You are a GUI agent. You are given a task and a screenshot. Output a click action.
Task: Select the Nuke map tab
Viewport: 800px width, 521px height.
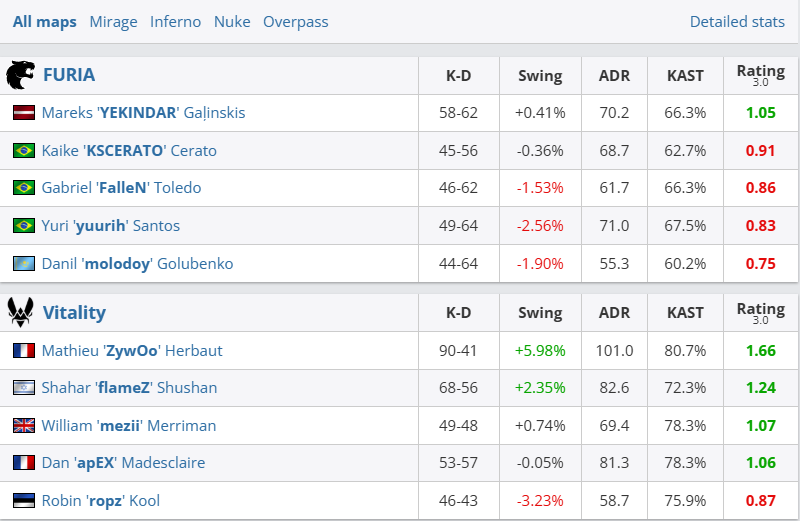coord(232,21)
